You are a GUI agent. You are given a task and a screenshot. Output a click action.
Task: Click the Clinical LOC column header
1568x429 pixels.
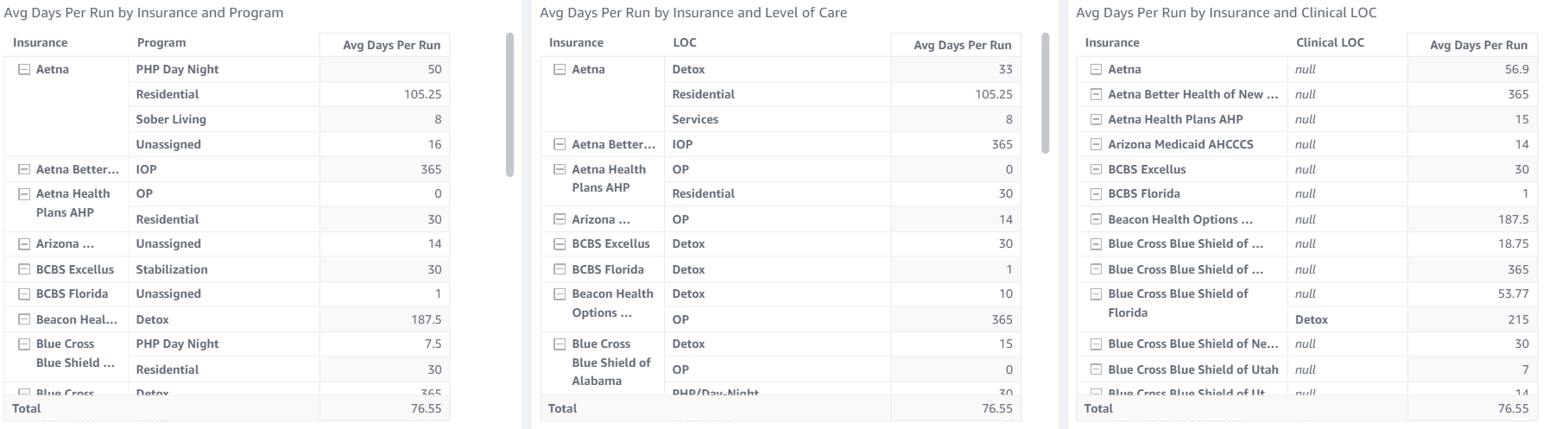coord(1330,43)
